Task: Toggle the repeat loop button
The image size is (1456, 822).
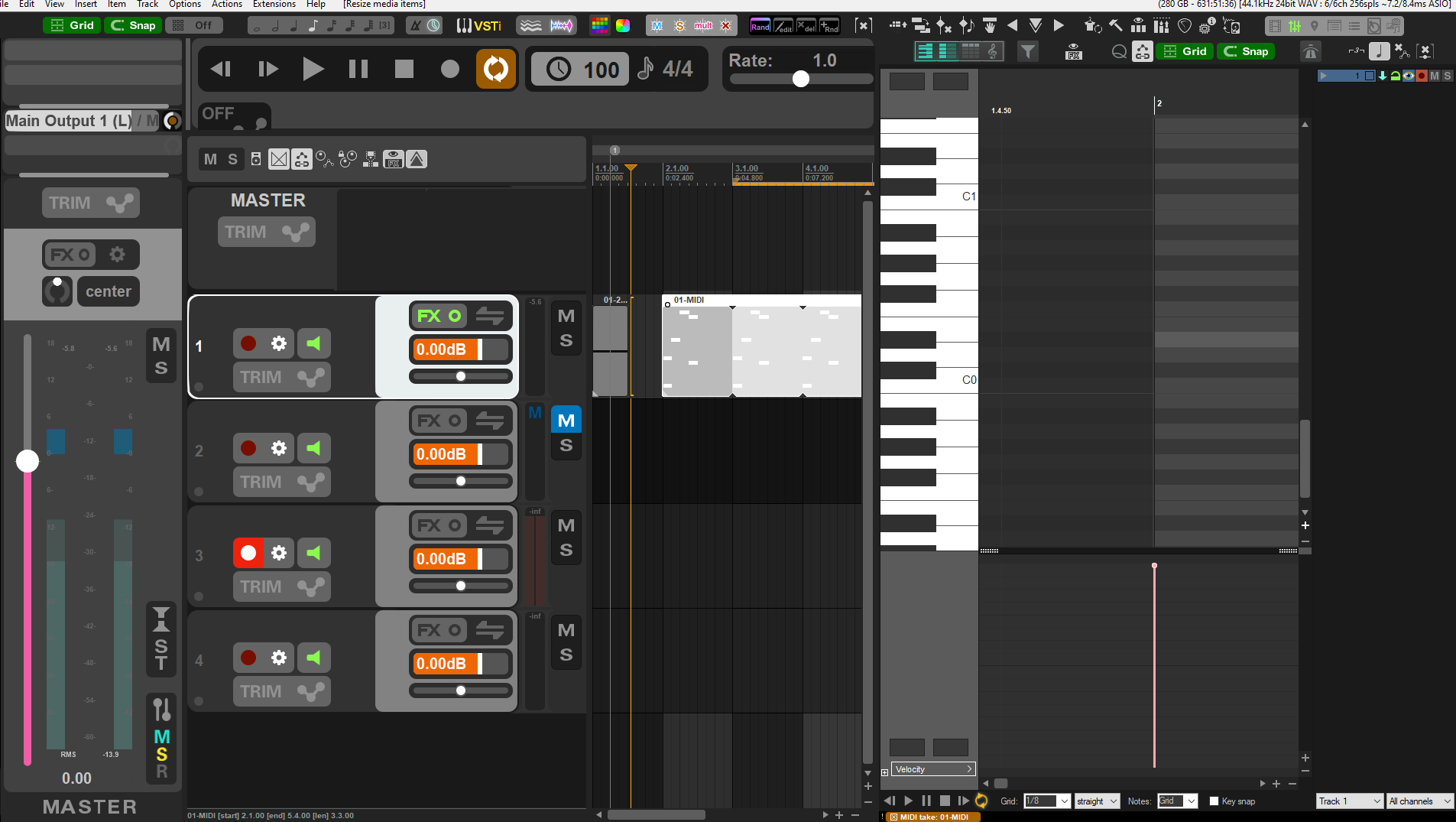Action: point(496,69)
